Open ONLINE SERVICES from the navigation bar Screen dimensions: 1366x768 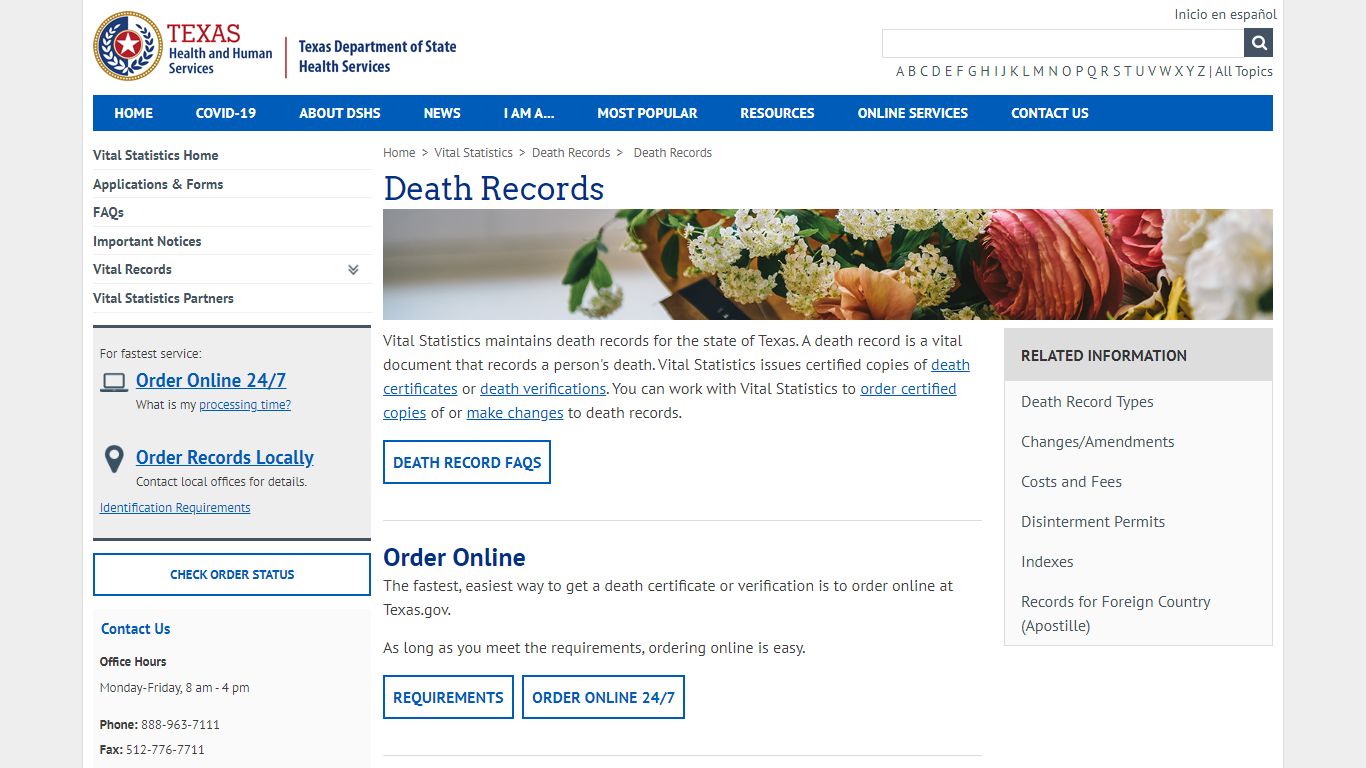912,113
